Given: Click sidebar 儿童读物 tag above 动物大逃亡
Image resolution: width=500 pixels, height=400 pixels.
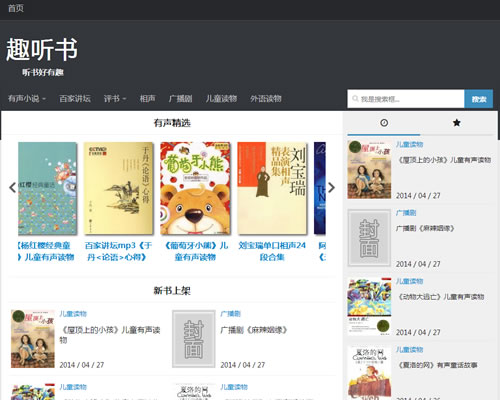Looking at the screenshot, I should (409, 281).
